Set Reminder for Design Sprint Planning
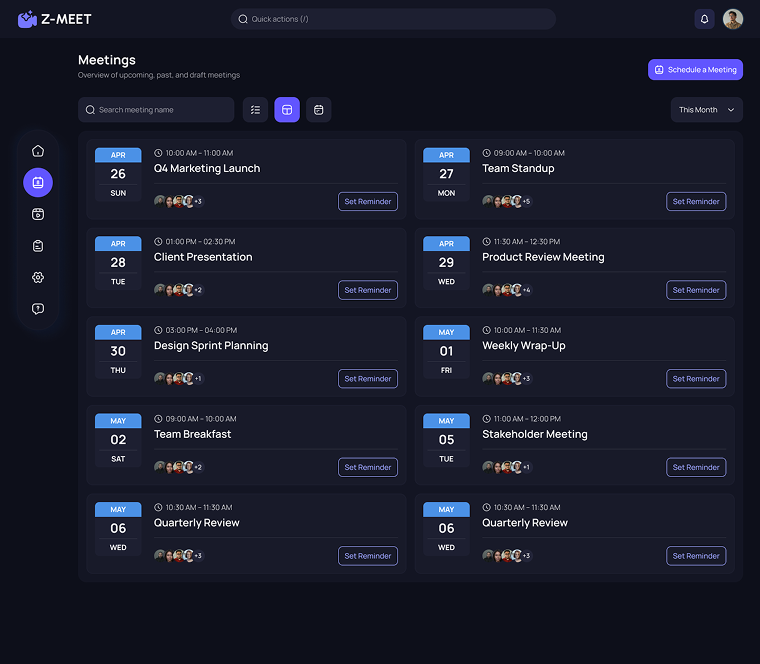The height and width of the screenshot is (664, 760). [x=368, y=379]
